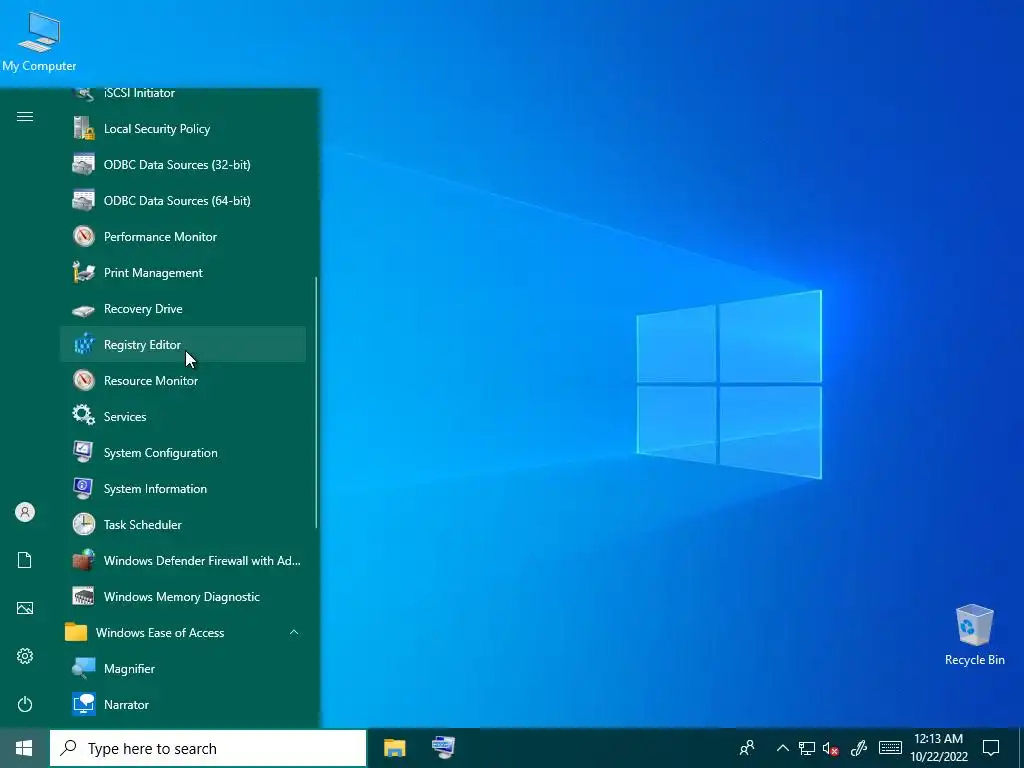Launch Task Scheduler clock icon

(84, 524)
